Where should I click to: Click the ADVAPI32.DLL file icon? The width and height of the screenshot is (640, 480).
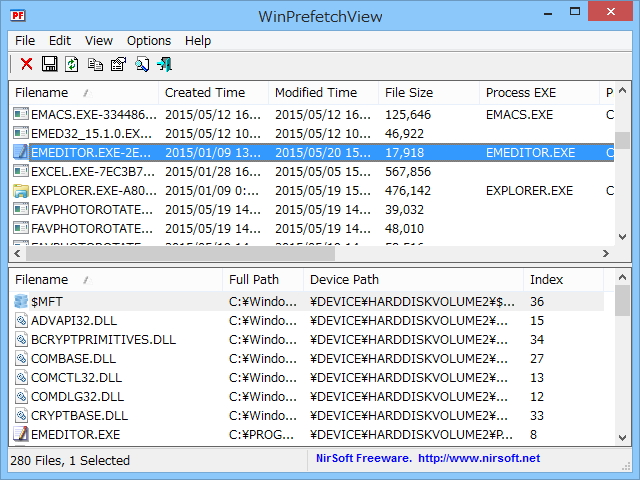point(21,320)
